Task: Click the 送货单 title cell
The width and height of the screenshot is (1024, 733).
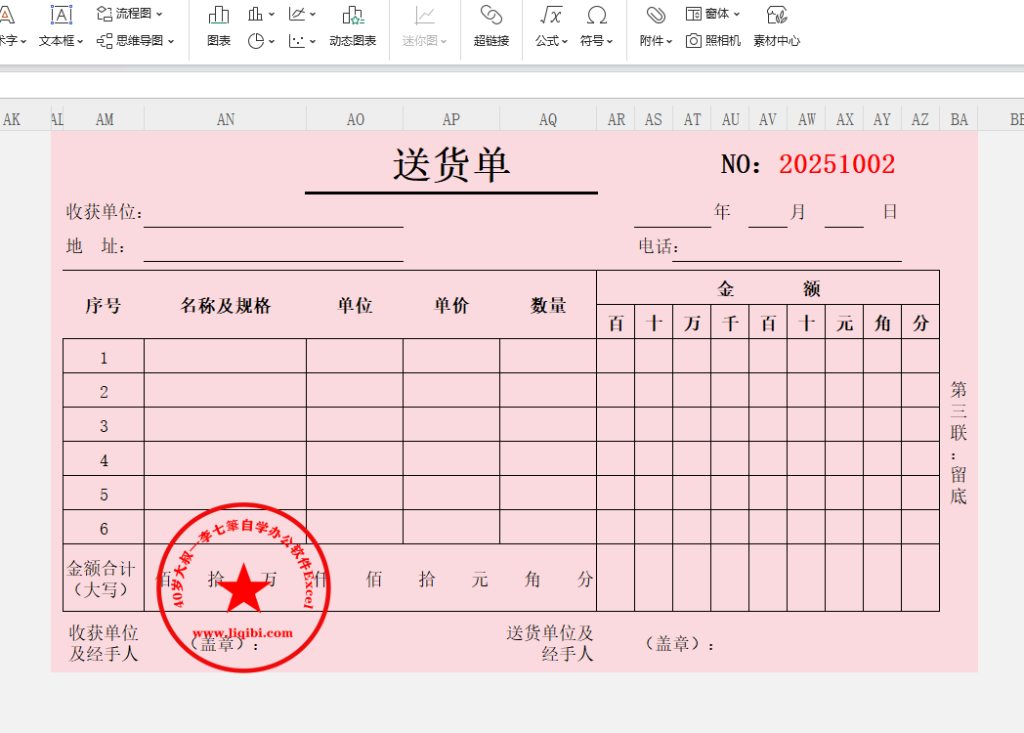Action: point(451,165)
